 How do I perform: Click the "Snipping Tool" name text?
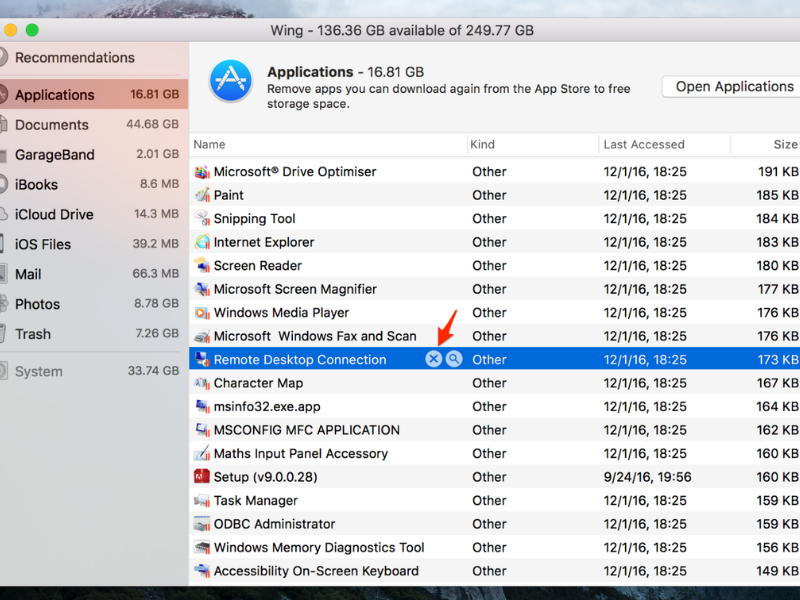point(254,219)
